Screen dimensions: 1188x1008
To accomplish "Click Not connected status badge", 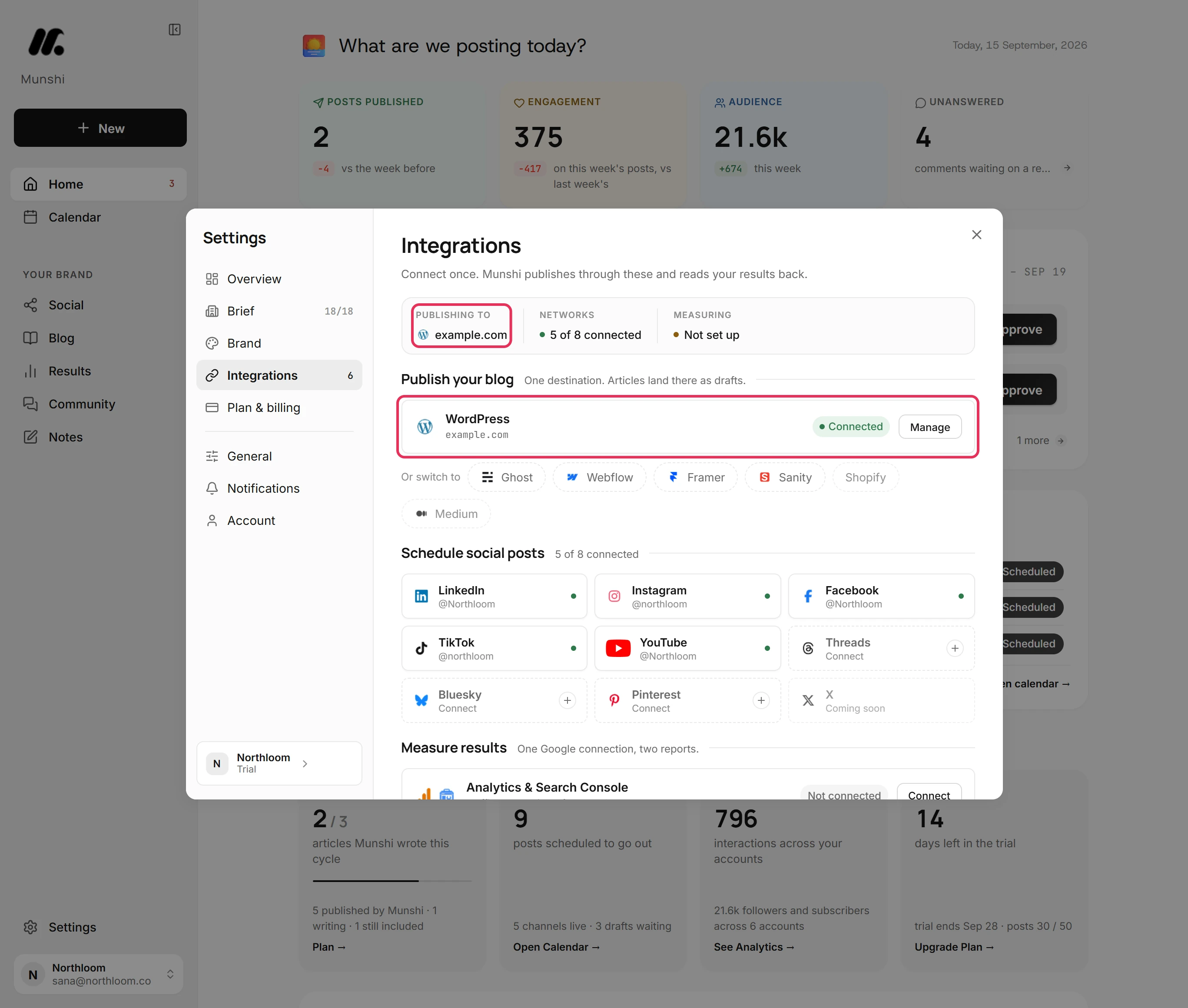I will [x=844, y=793].
